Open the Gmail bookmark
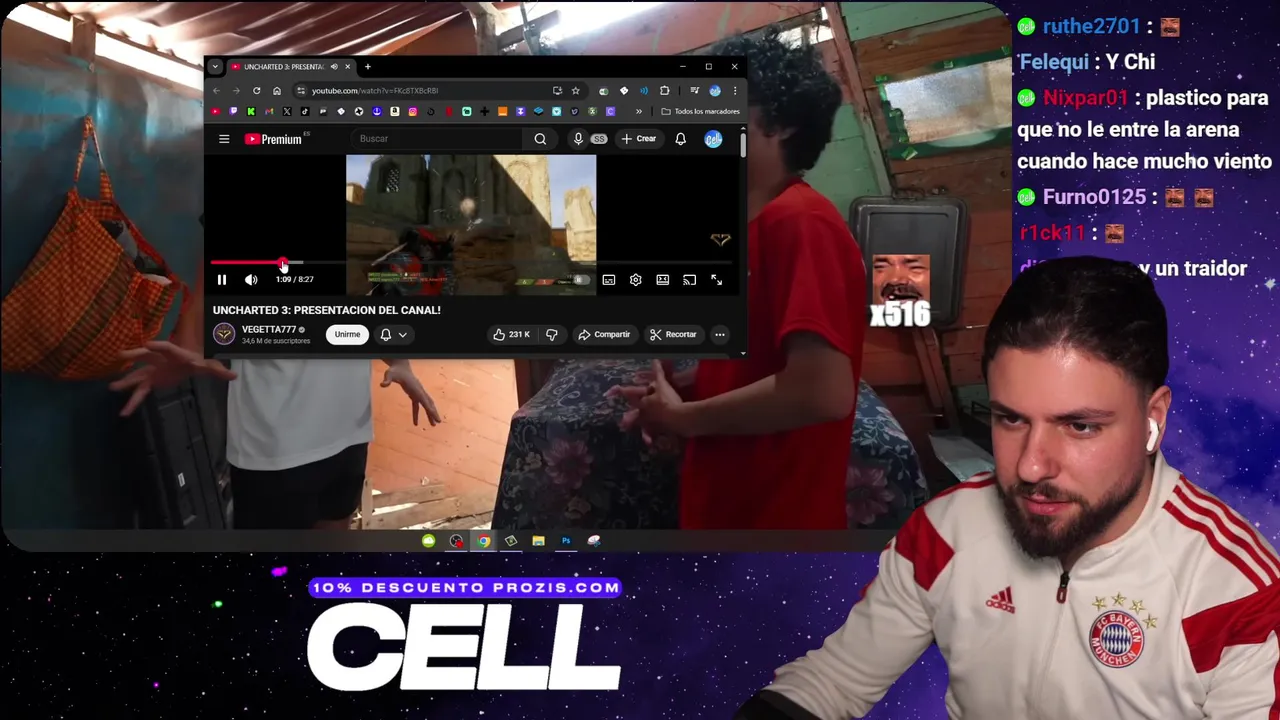1280x720 pixels. click(x=269, y=111)
